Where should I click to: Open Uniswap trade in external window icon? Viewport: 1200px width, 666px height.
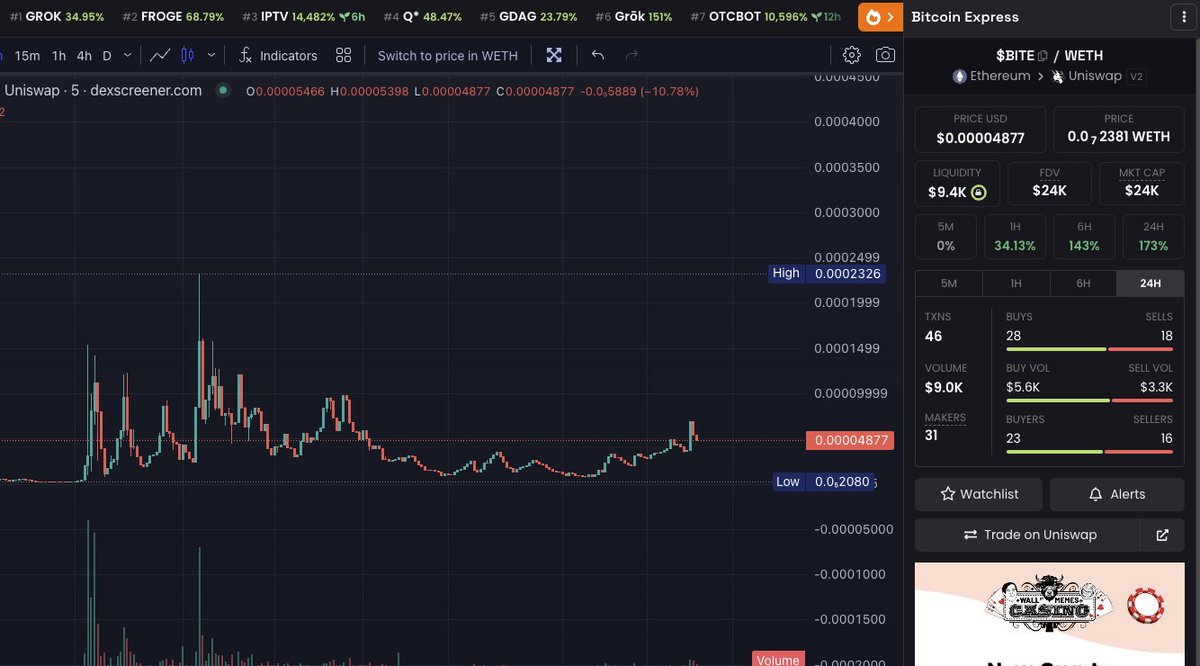[x=1162, y=535]
